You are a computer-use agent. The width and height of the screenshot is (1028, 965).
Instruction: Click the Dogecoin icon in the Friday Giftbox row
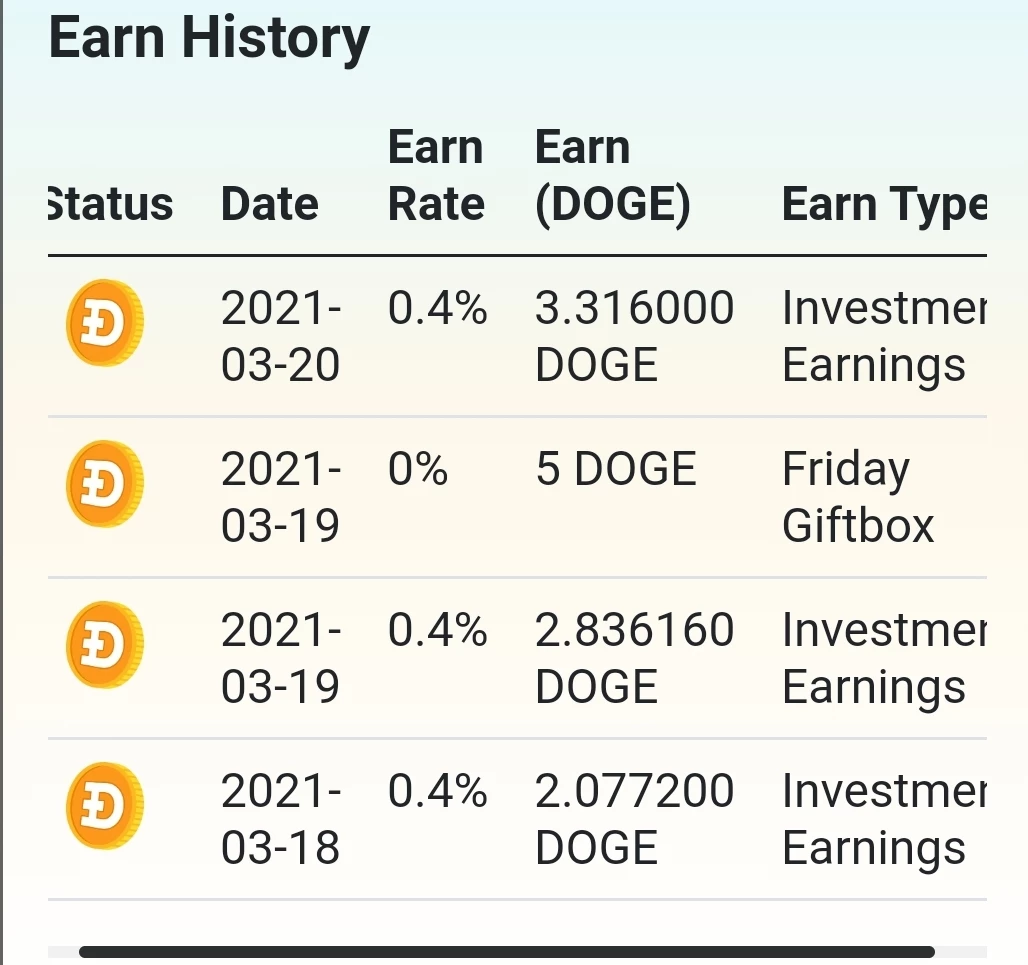[105, 484]
